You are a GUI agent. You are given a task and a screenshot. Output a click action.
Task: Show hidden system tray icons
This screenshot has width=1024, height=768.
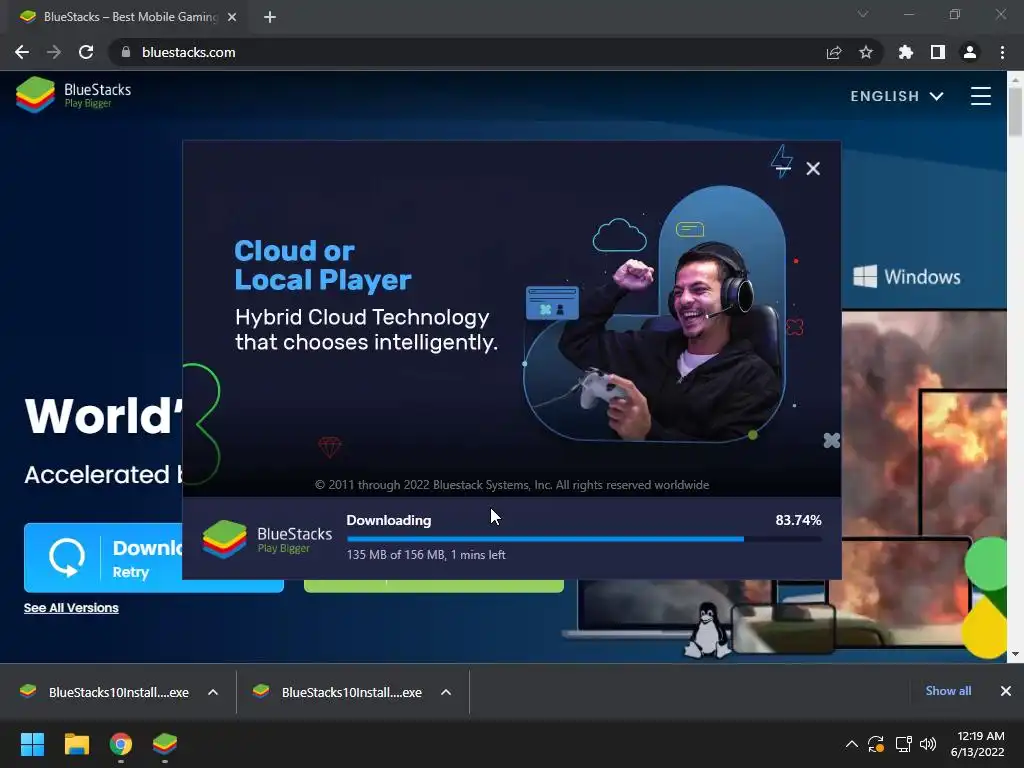click(852, 744)
